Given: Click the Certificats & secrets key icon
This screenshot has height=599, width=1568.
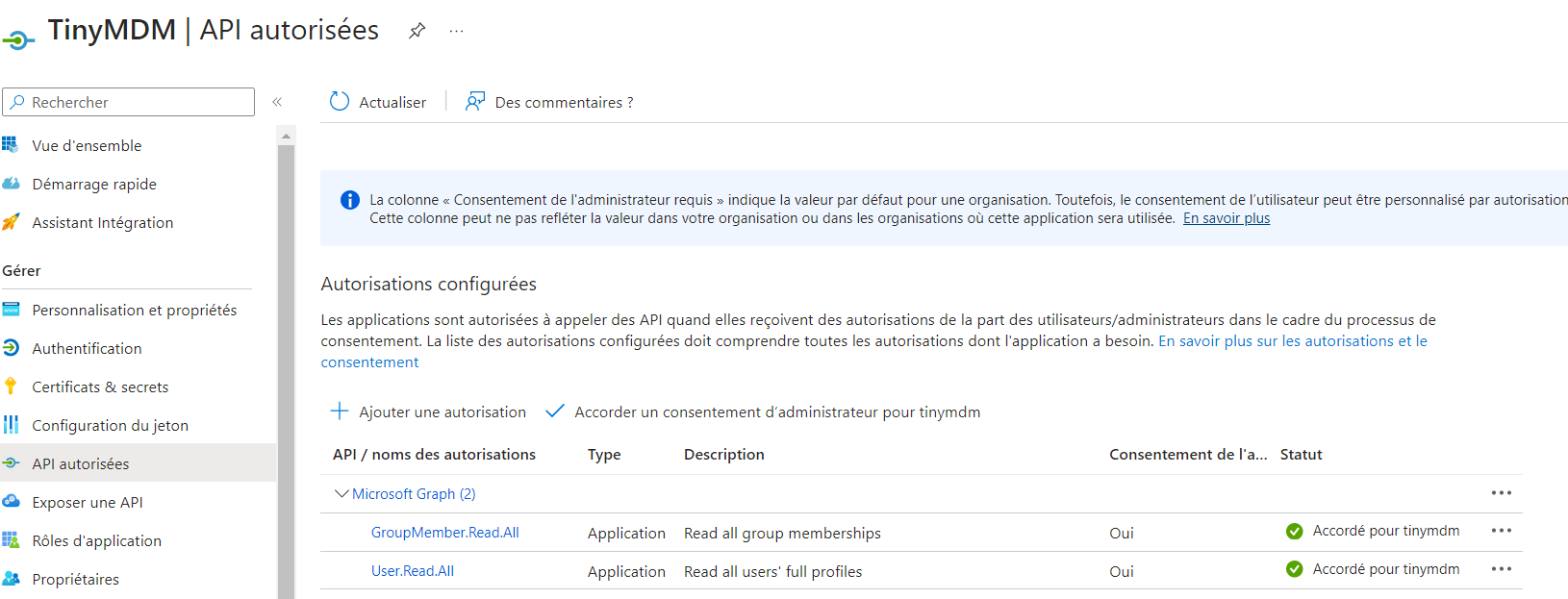Looking at the screenshot, I should 11,387.
